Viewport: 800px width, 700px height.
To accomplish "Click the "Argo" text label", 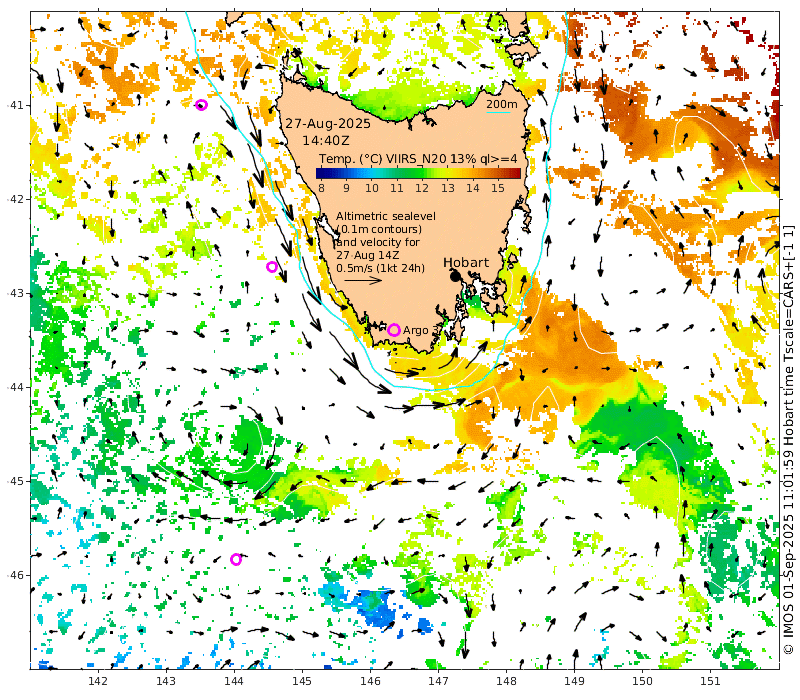I will (416, 331).
